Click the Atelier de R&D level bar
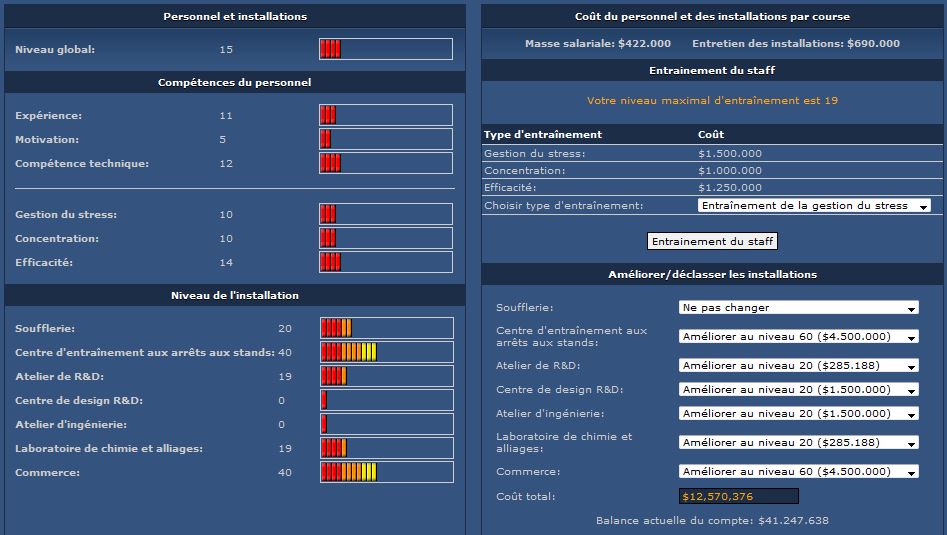947x535 pixels. [387, 376]
